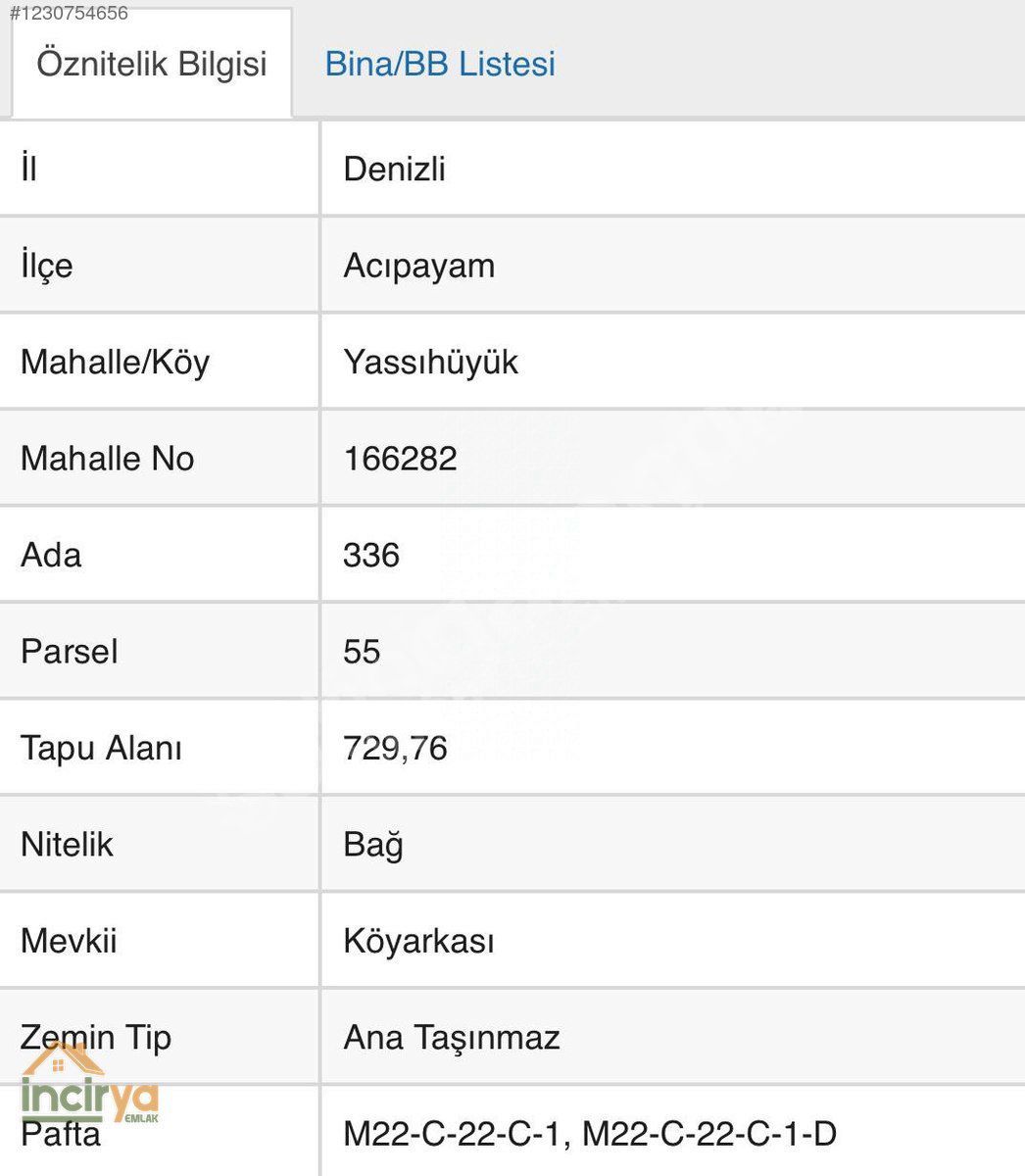Click the Mevkii value Köyarkası

[x=418, y=941]
